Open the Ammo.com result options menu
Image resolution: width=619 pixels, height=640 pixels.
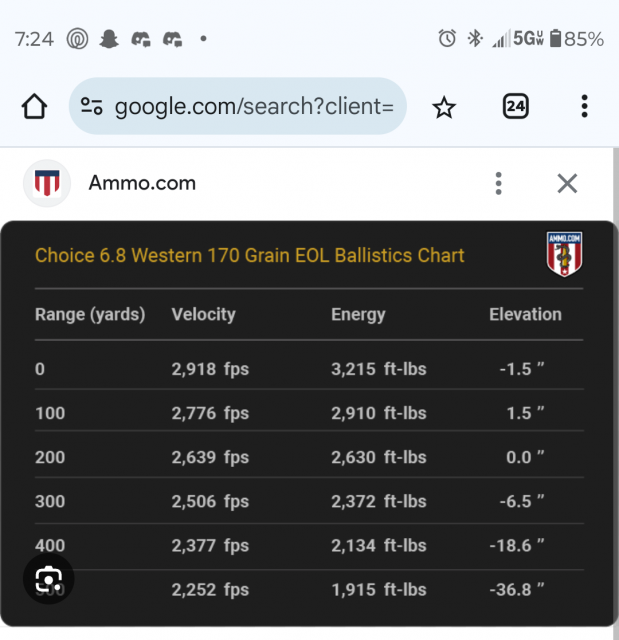tap(498, 183)
